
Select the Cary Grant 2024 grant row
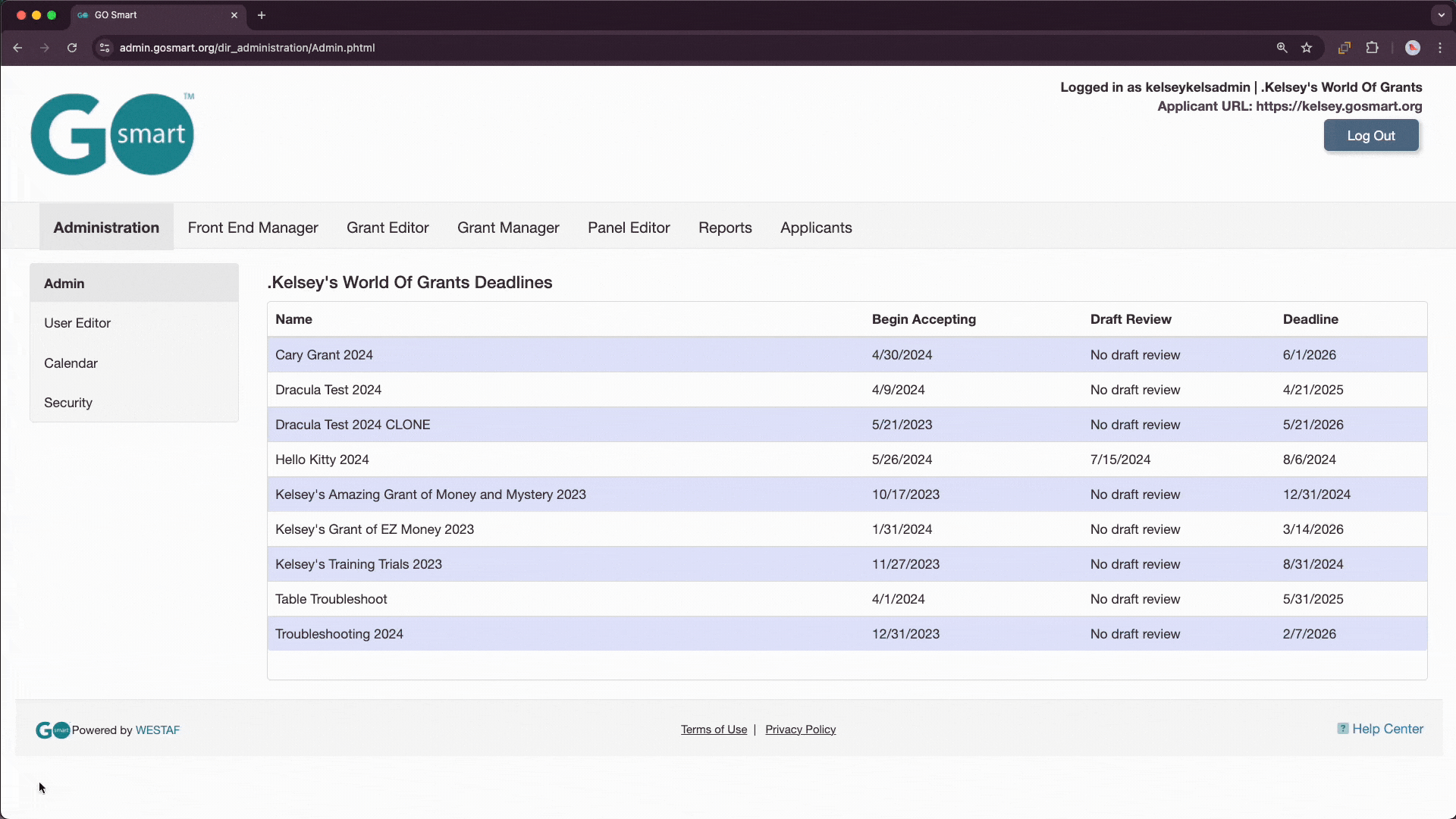(846, 354)
